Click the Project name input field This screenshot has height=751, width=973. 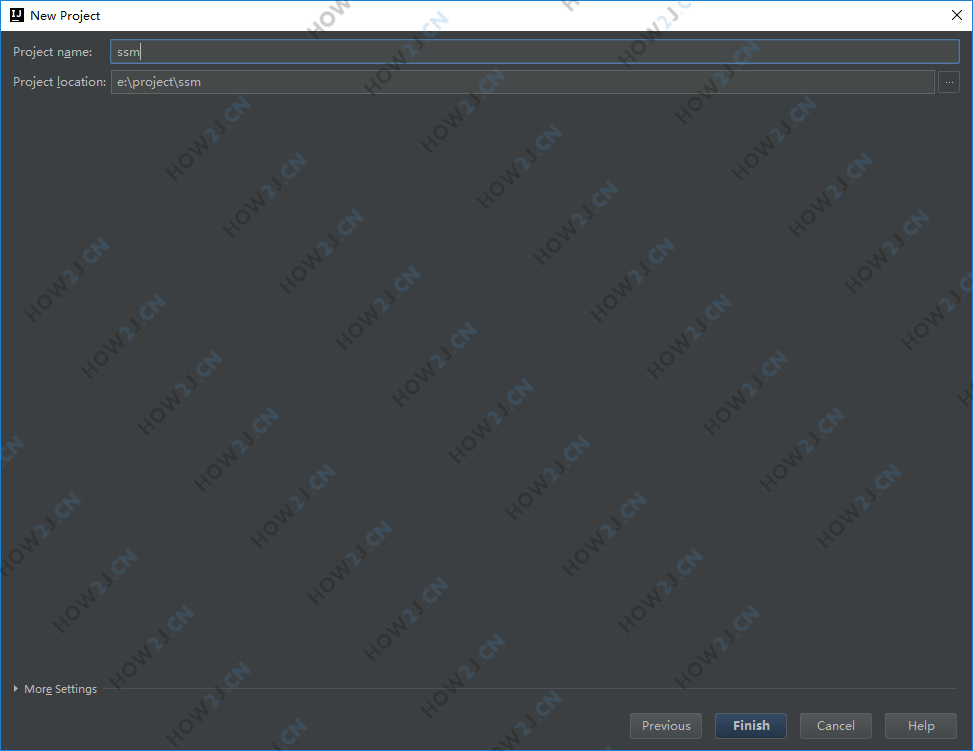(535, 52)
